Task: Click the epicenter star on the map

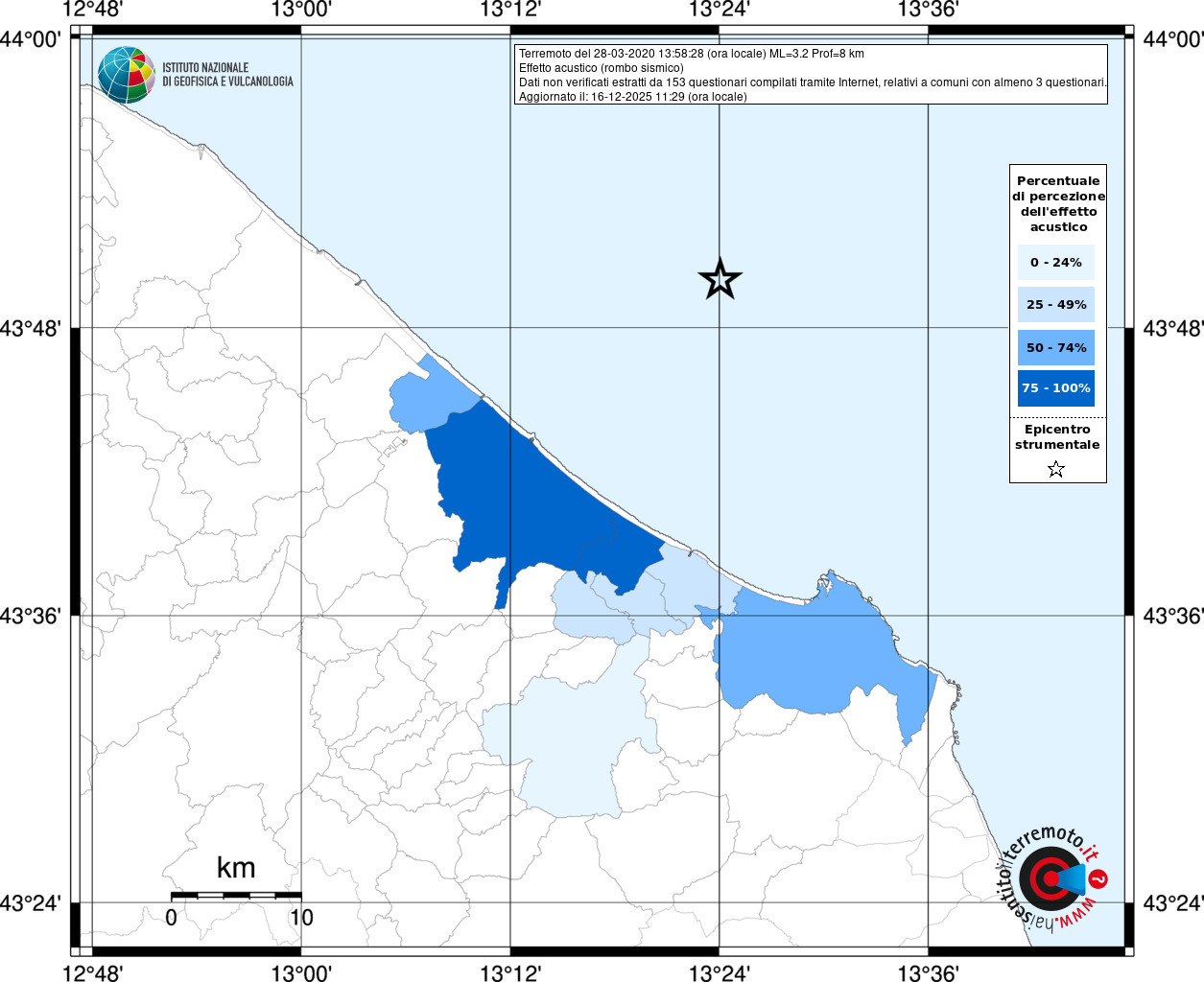Action: click(720, 279)
